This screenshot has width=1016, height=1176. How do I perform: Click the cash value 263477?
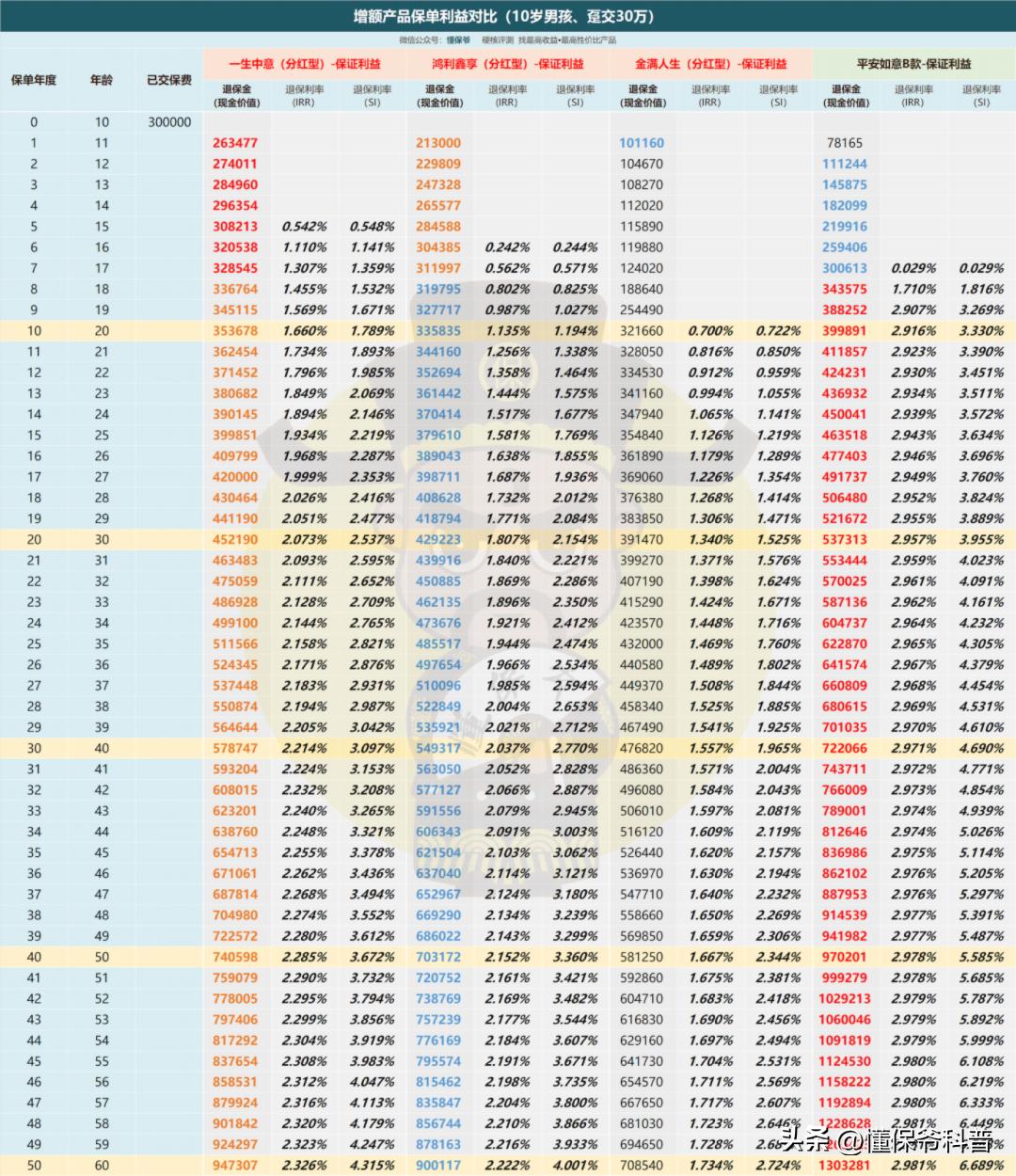point(235,143)
